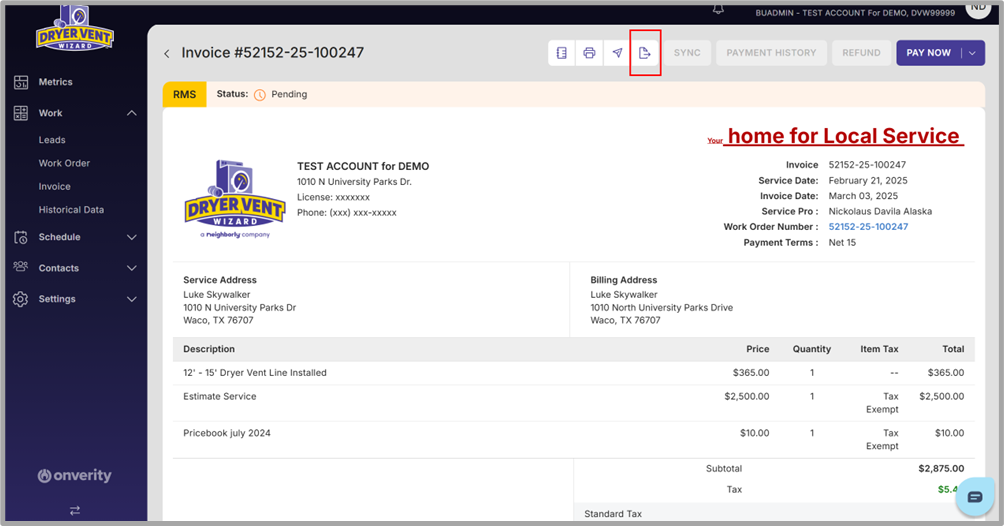
Task: Click the 'February 21, 2025' service date
Action: tap(868, 181)
